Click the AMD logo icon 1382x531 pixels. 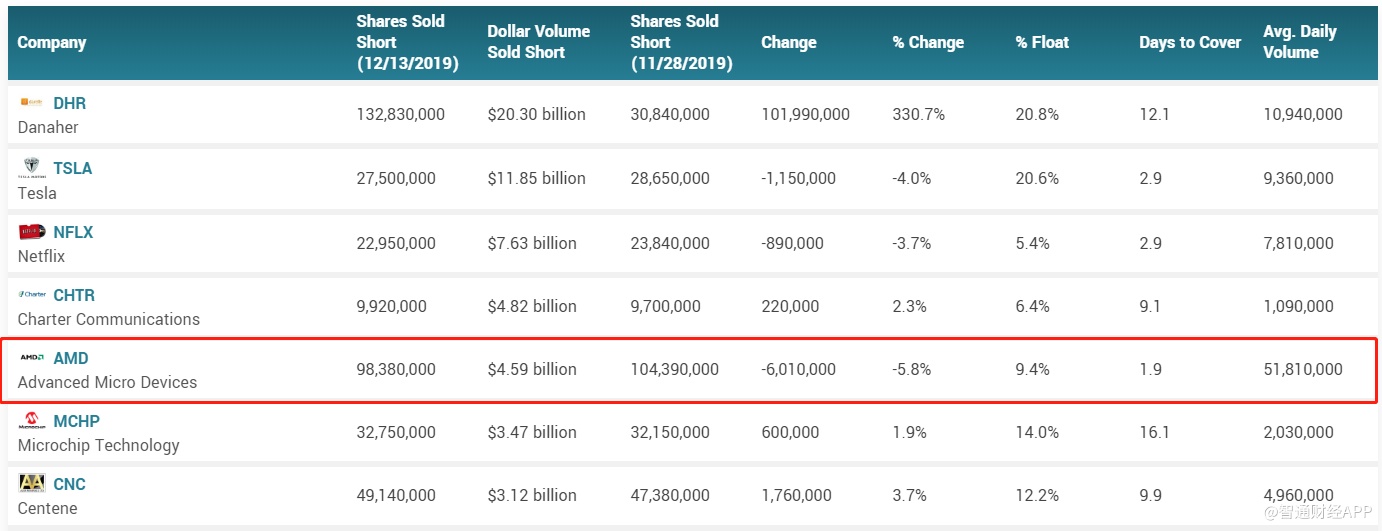click(x=32, y=358)
